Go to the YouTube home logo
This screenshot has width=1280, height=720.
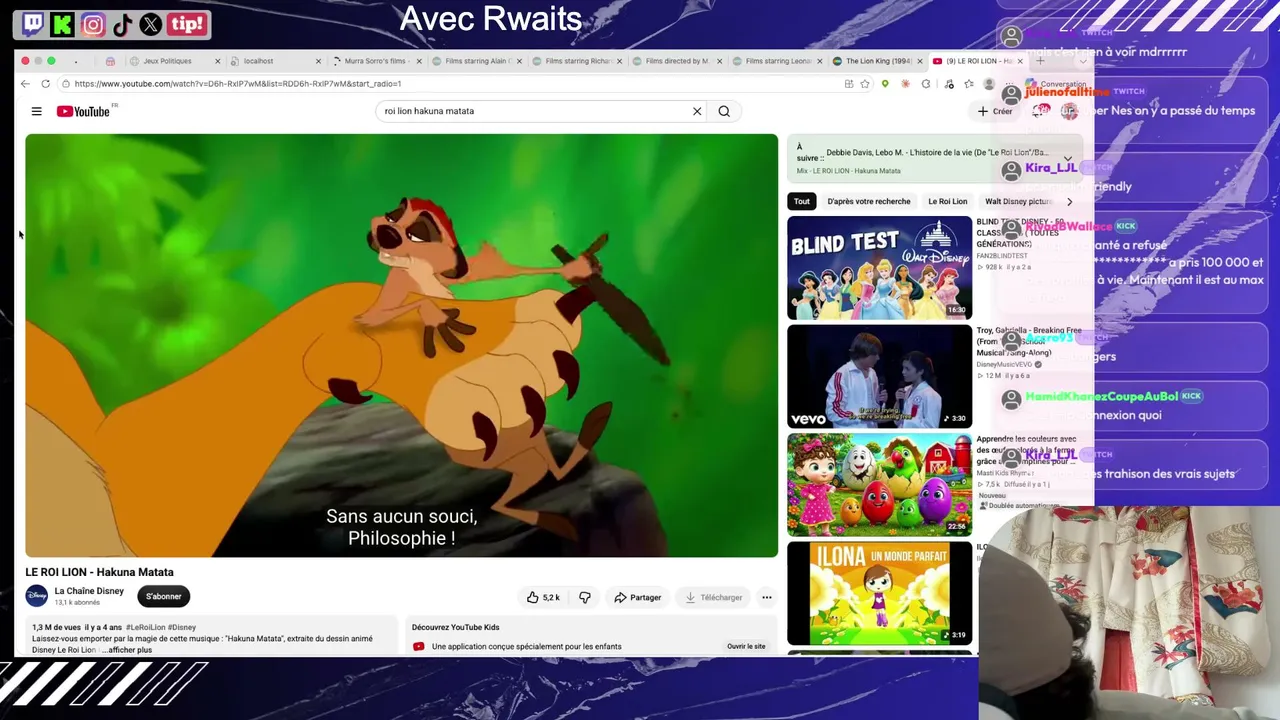pos(84,111)
